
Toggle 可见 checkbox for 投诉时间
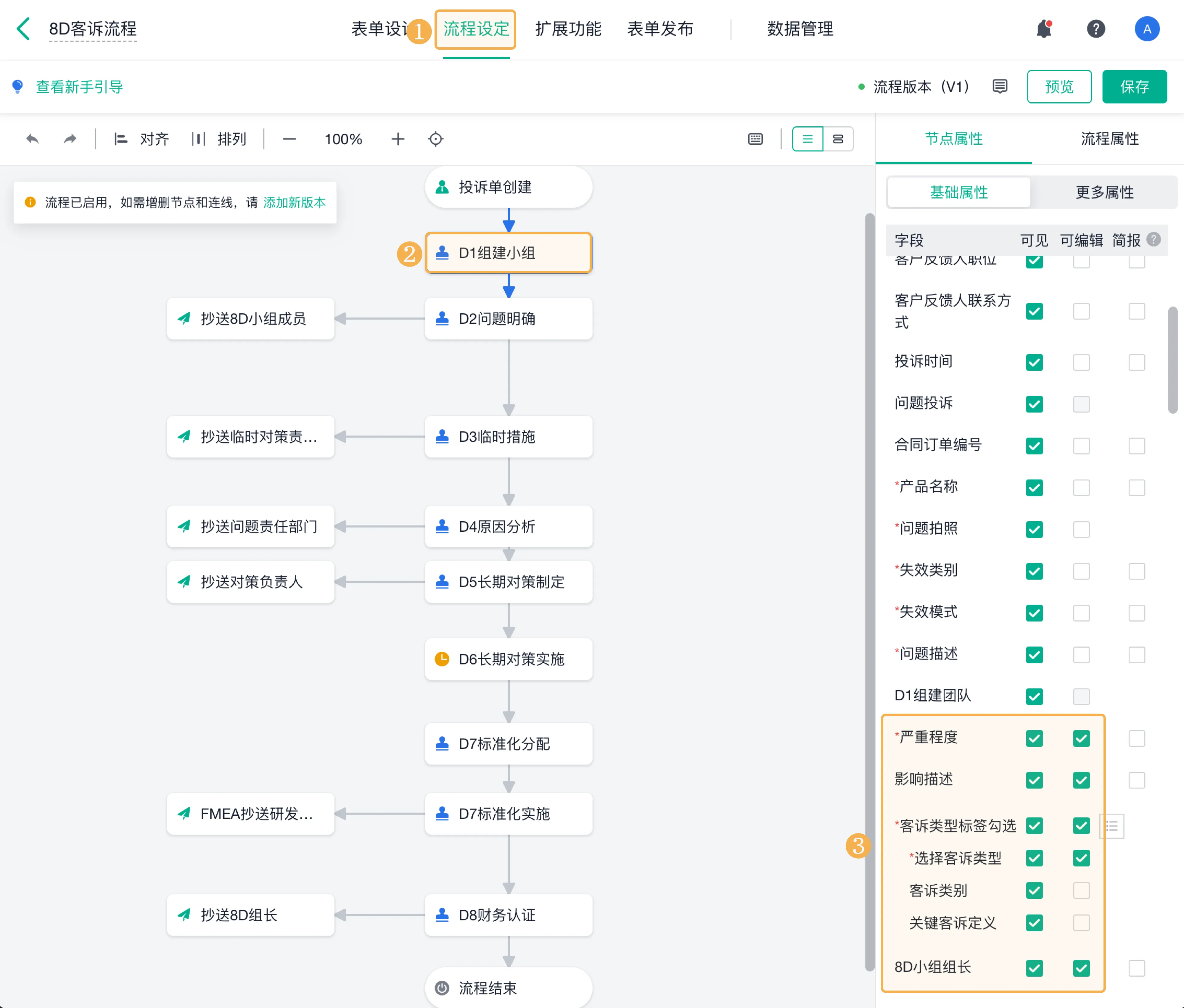1034,362
